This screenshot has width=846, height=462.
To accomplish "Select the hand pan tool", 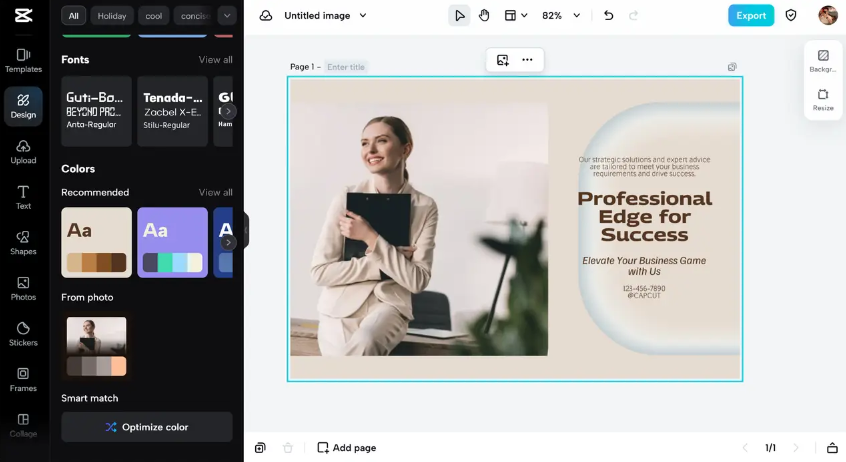I will point(484,15).
